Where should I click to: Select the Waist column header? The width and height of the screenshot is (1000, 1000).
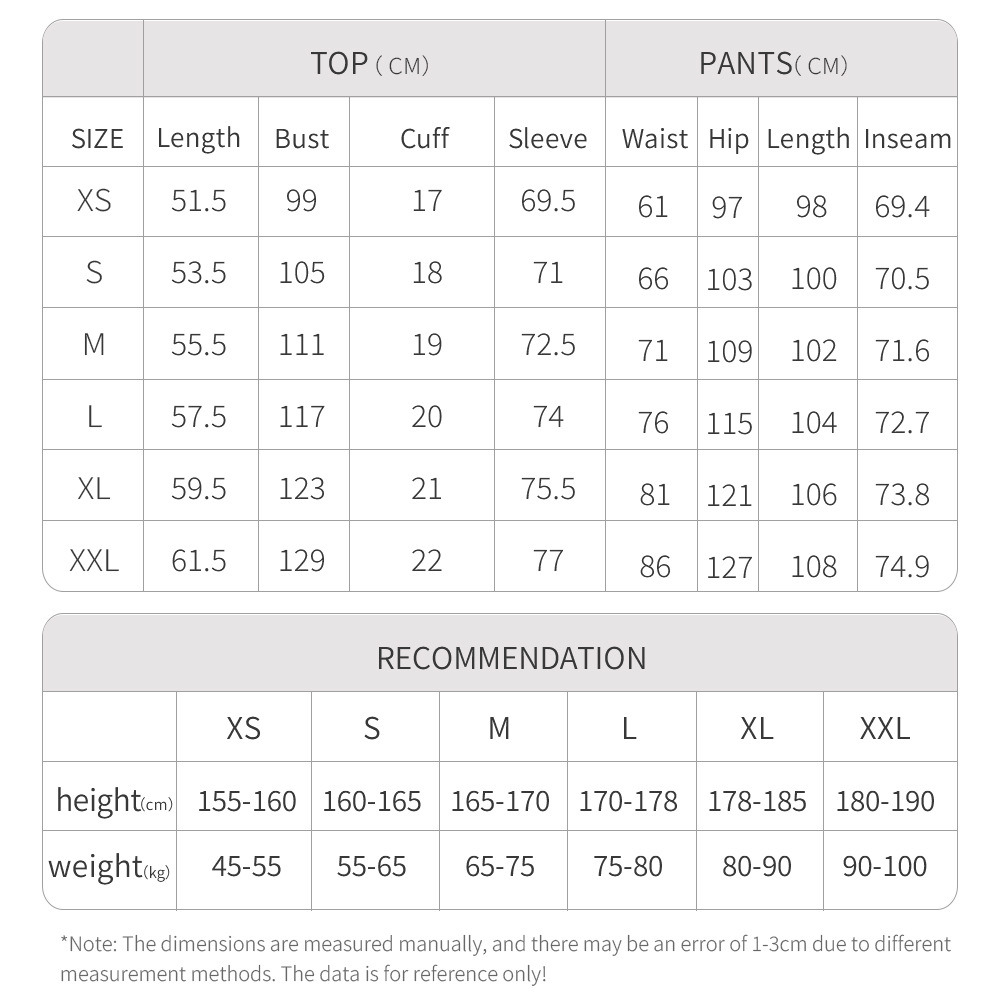654,139
